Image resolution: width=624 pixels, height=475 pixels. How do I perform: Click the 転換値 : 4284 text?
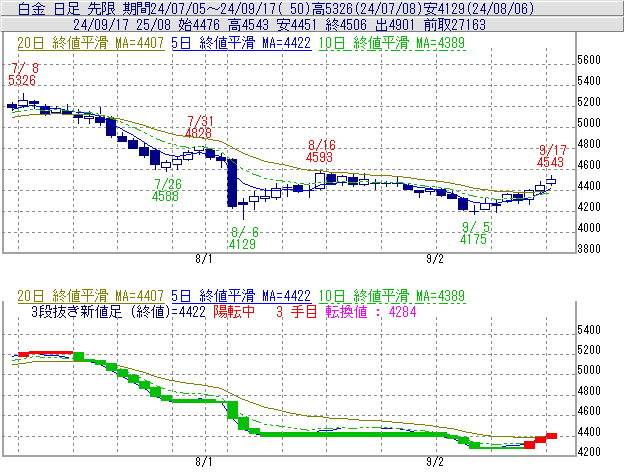click(371, 311)
